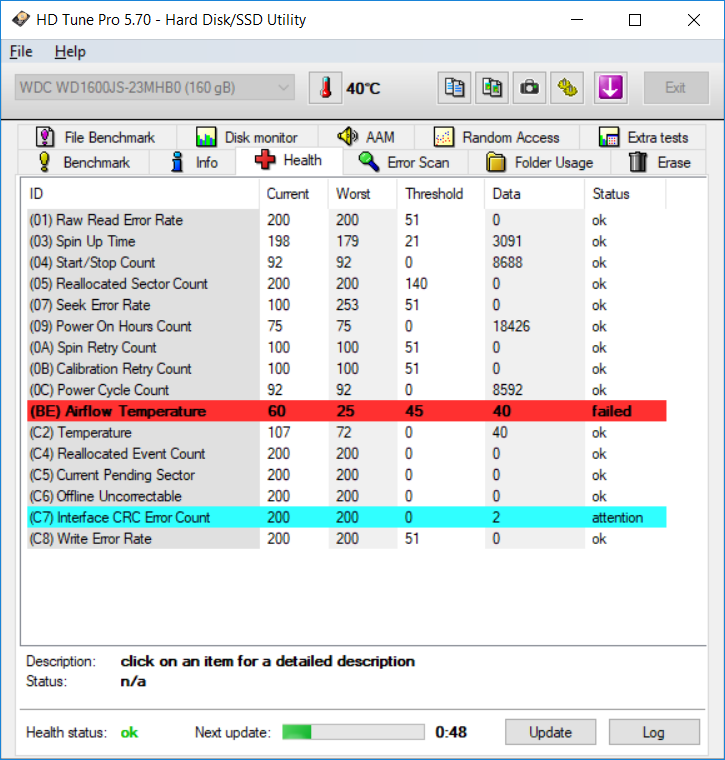Click the Status column header
This screenshot has height=760, width=725.
[x=625, y=194]
